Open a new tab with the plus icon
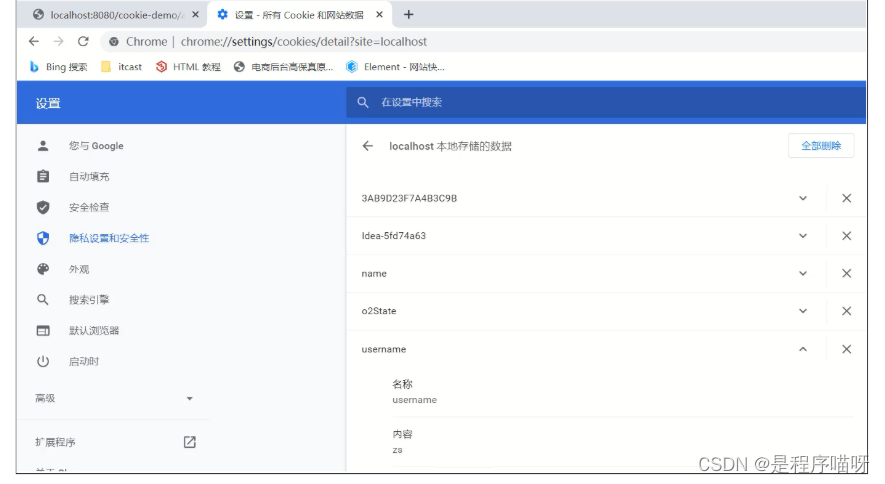Viewport: 885px width, 484px height. [409, 15]
